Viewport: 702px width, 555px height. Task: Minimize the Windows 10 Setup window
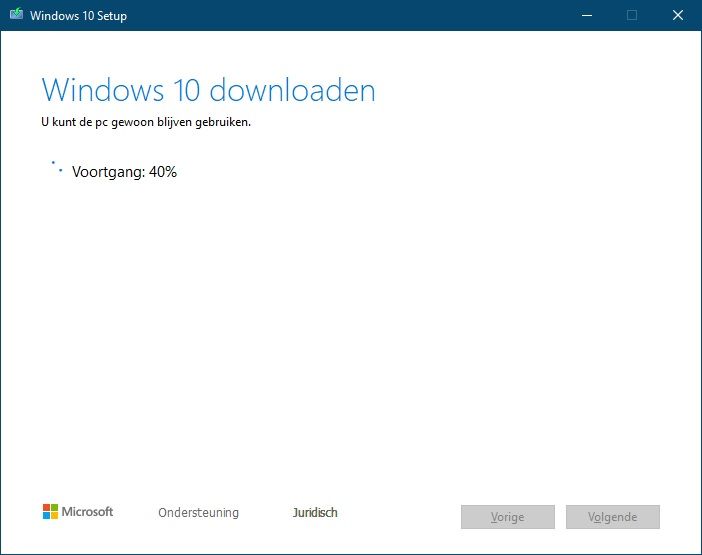click(x=587, y=15)
